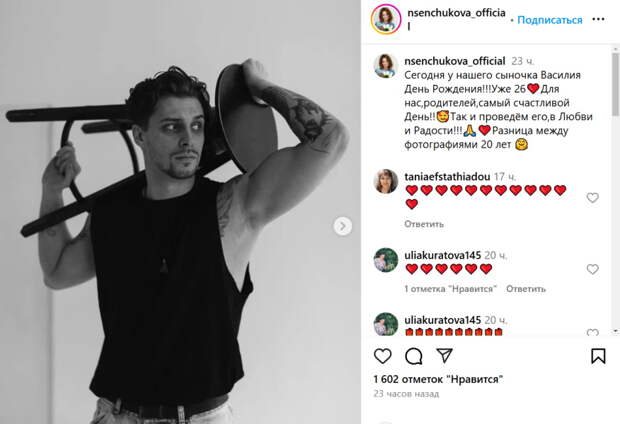Screen dimensions: 620x424
Task: Click Подписаться to follow the account
Action: click(x=550, y=20)
